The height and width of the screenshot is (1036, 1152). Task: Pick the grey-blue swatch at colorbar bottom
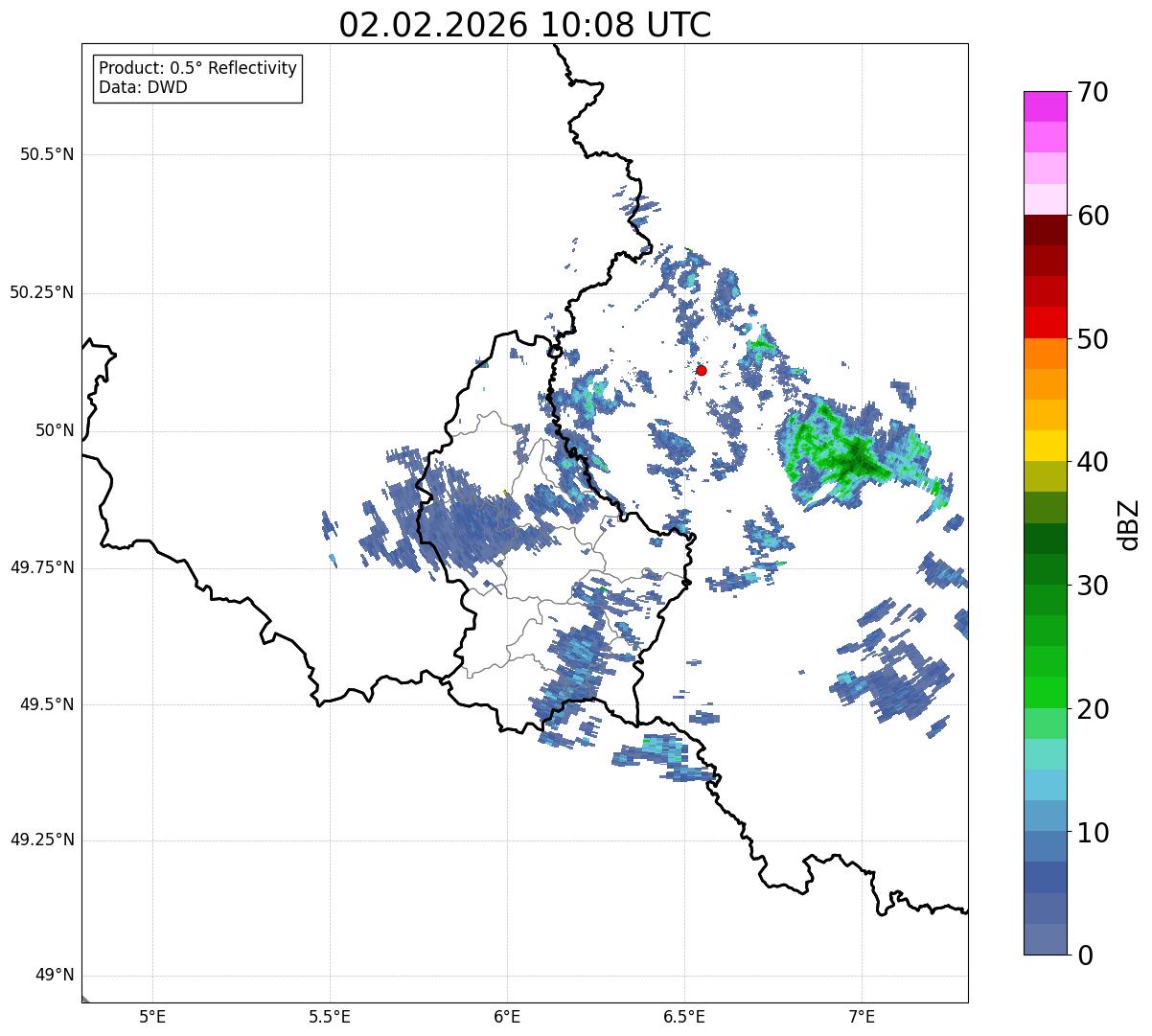[x=1045, y=939]
